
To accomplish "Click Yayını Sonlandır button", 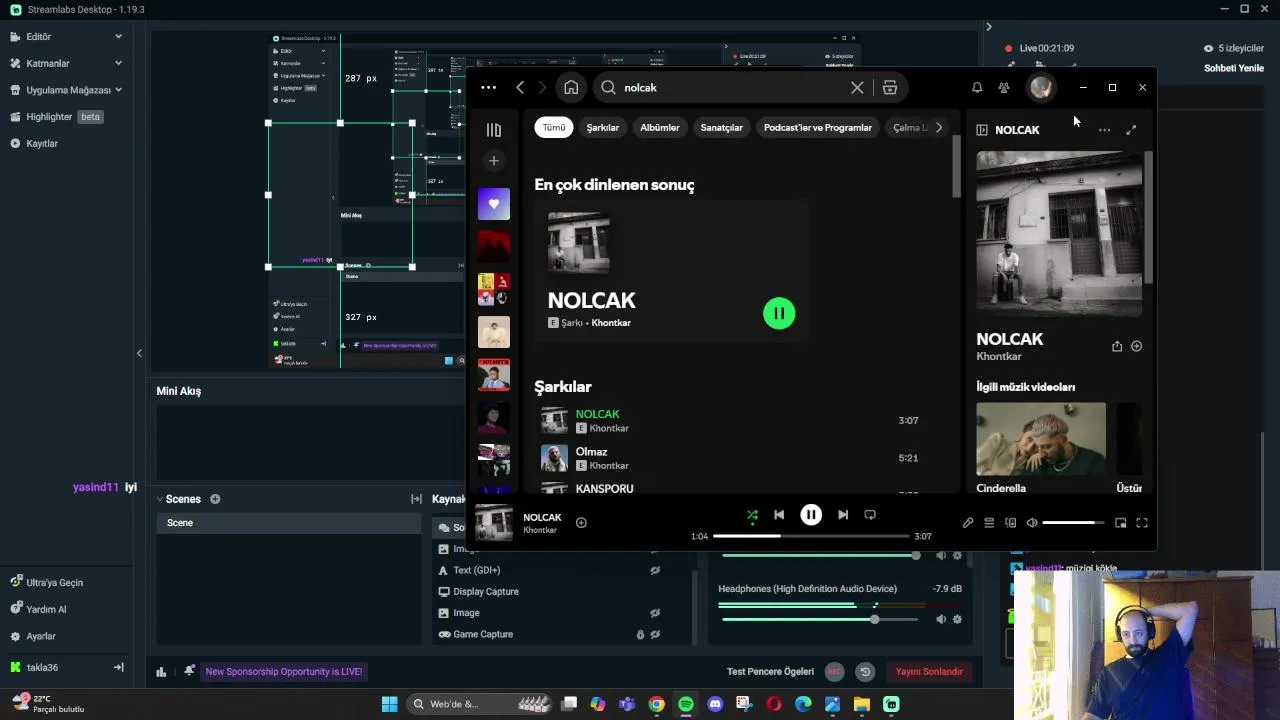I will point(929,672).
